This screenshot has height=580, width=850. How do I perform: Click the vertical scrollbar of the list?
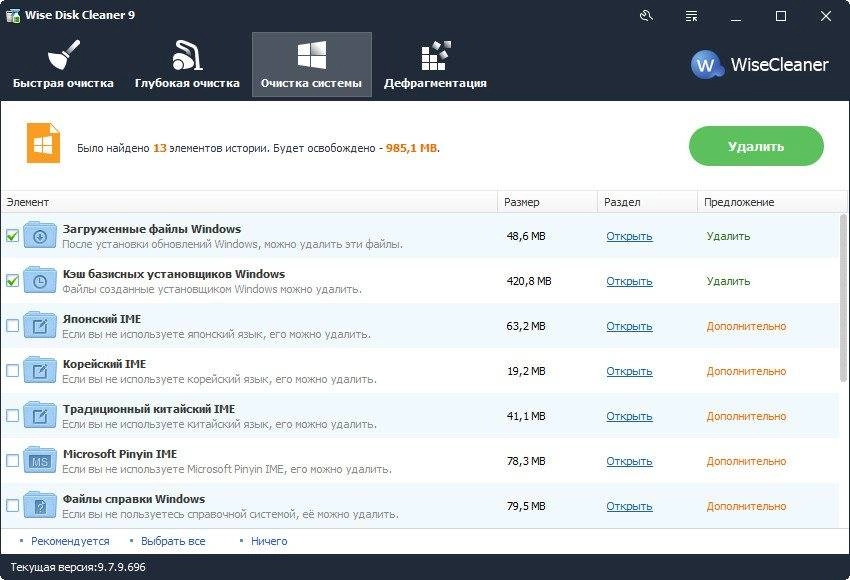click(x=843, y=298)
